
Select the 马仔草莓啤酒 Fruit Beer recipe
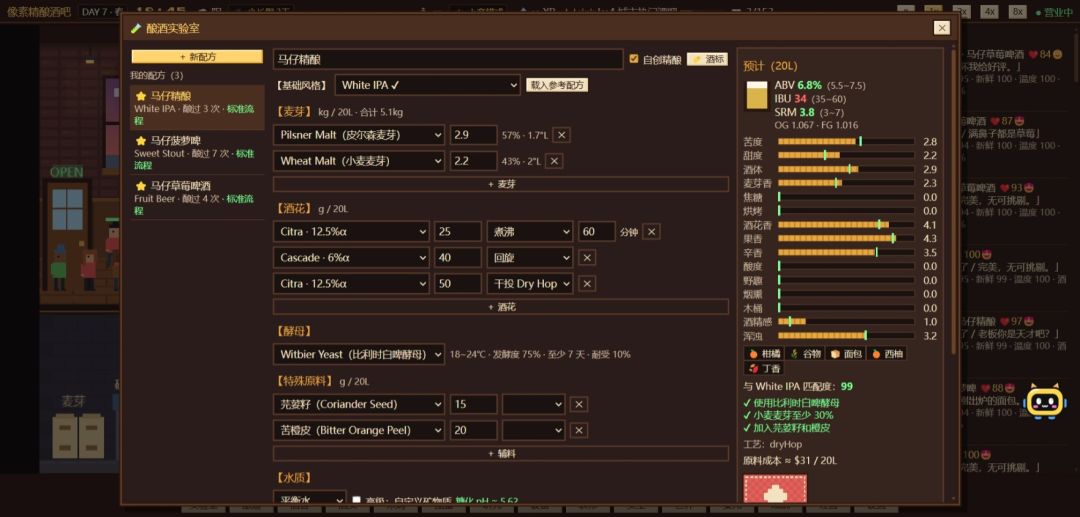197,198
